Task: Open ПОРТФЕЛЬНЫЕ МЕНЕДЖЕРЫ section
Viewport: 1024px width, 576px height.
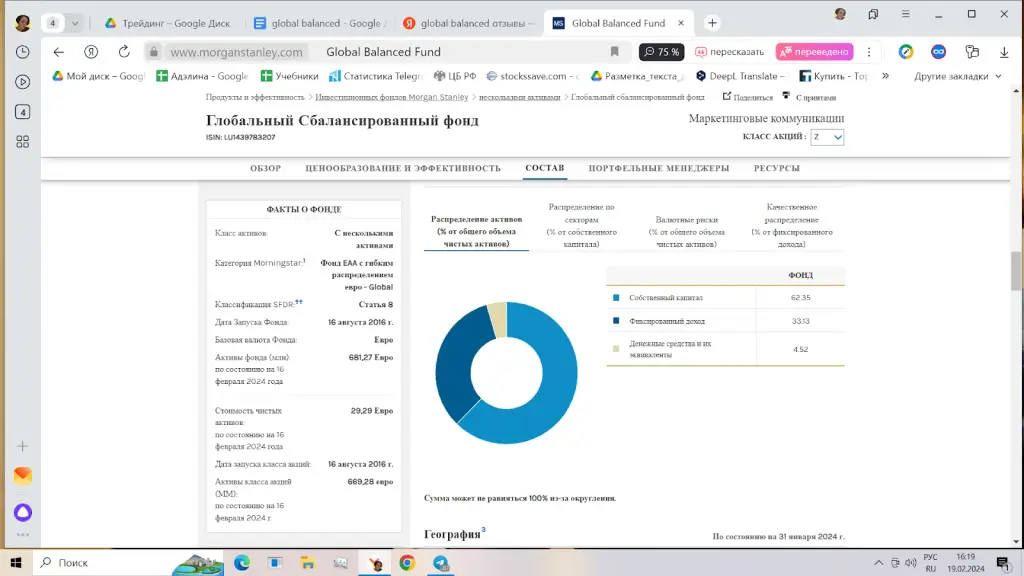Action: 658,168
